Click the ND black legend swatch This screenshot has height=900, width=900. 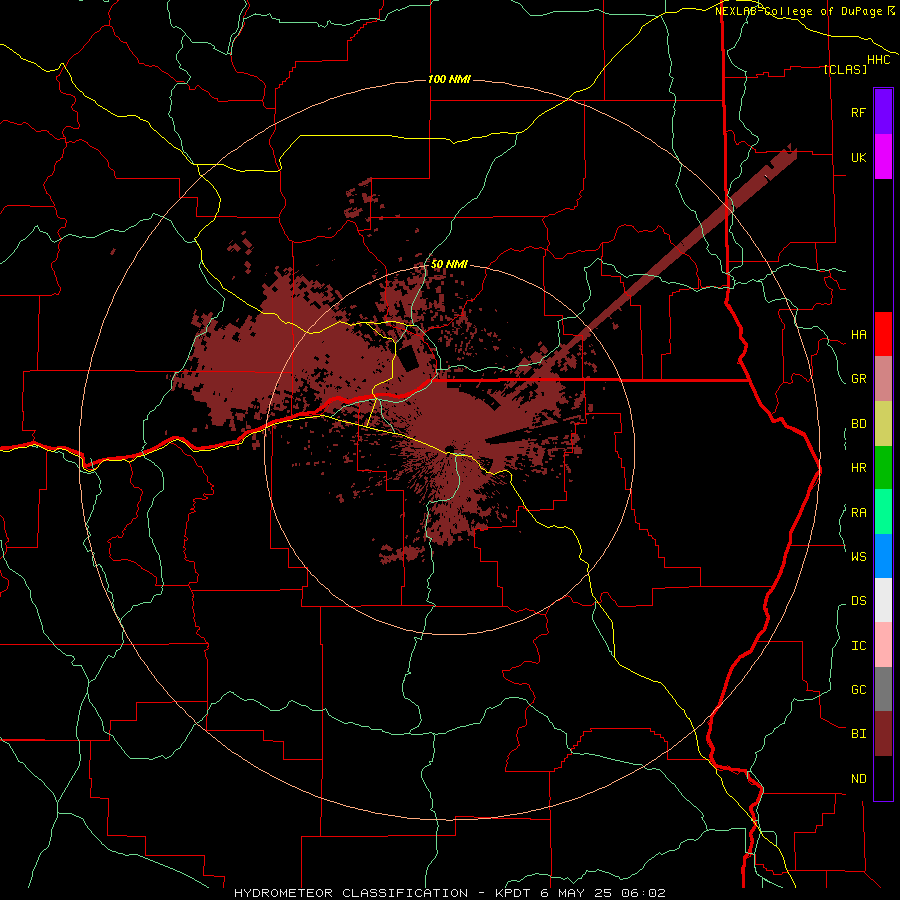coord(883,778)
